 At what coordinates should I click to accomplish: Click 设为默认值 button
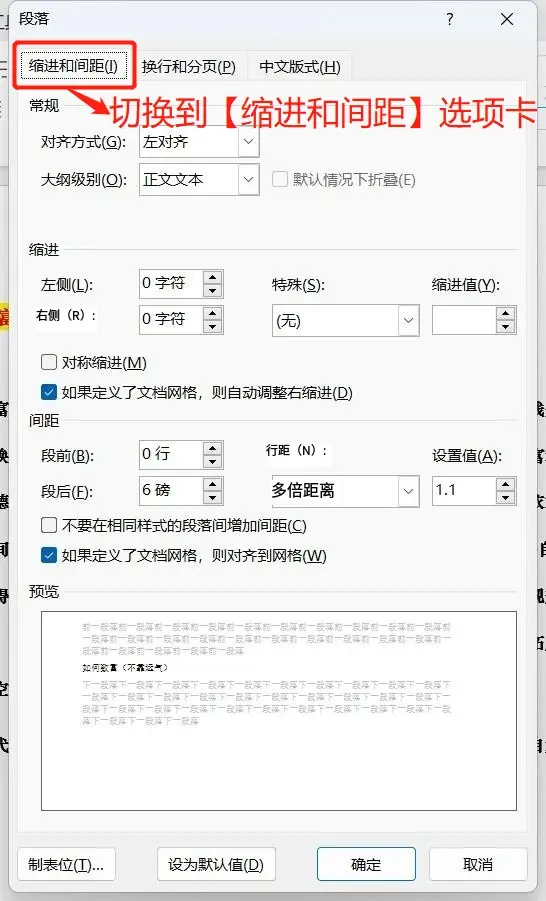(x=216, y=864)
